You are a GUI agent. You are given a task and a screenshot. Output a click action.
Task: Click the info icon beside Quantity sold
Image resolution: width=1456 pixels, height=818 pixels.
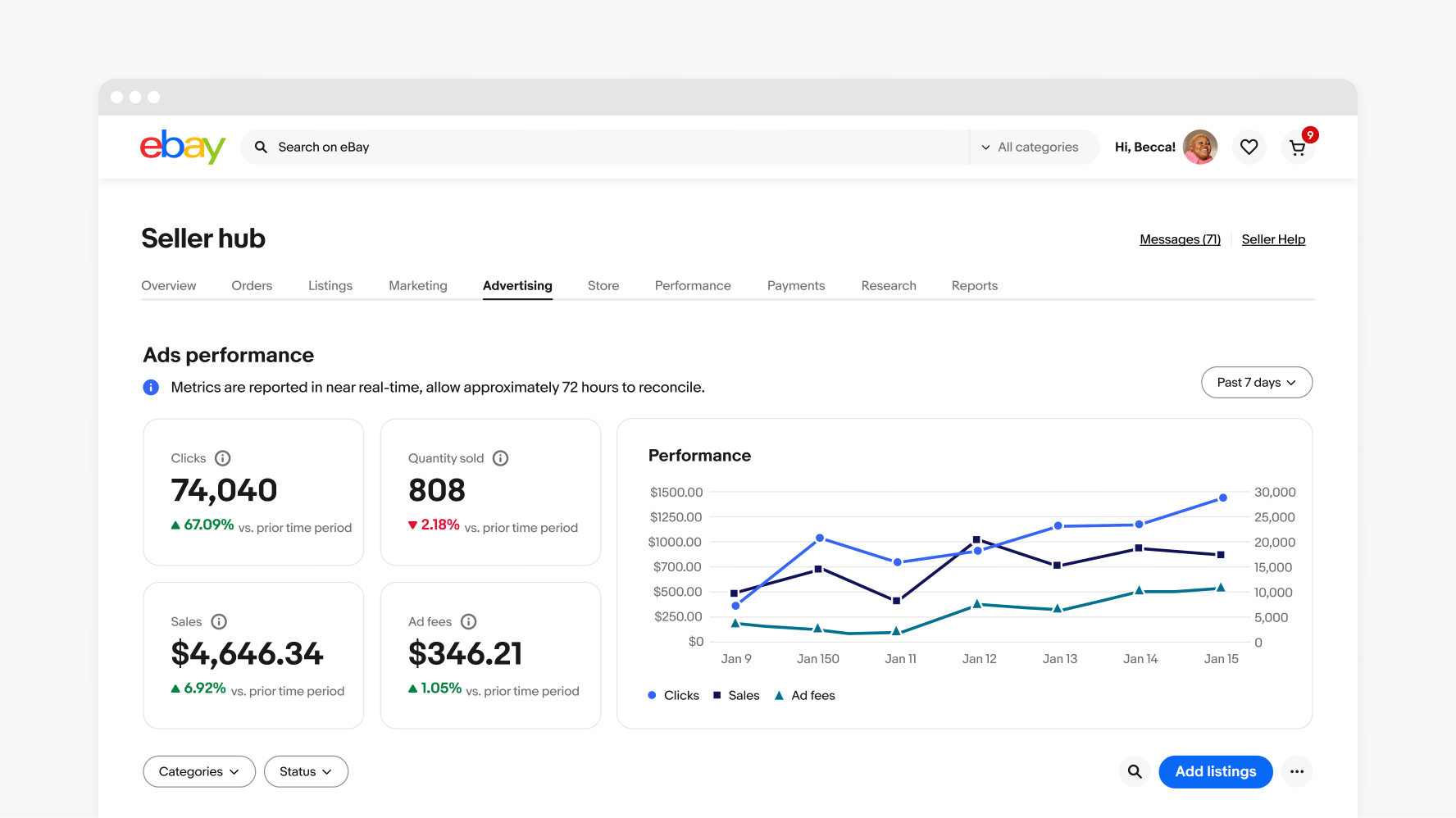click(500, 458)
